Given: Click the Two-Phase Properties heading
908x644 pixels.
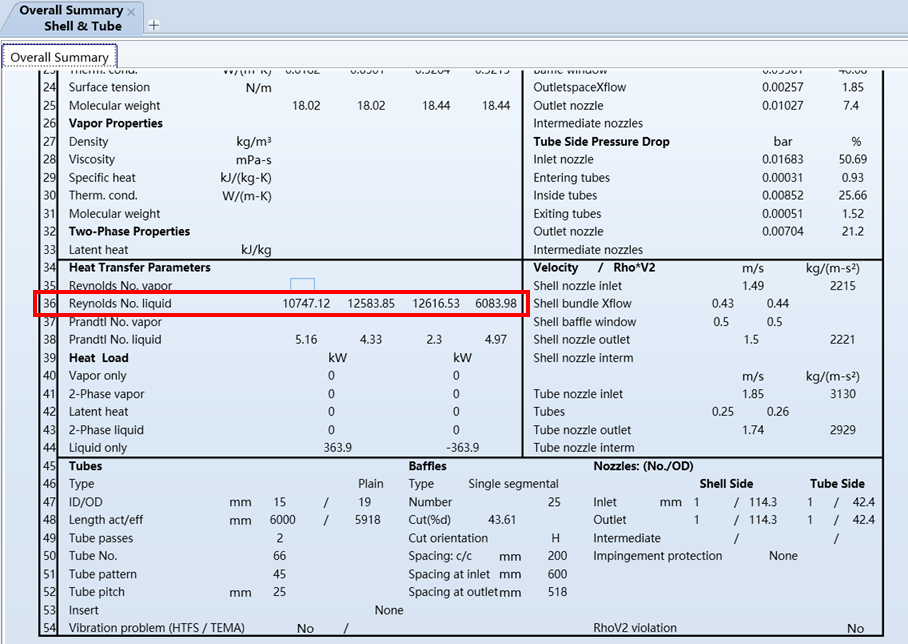Looking at the screenshot, I should click(x=129, y=232).
